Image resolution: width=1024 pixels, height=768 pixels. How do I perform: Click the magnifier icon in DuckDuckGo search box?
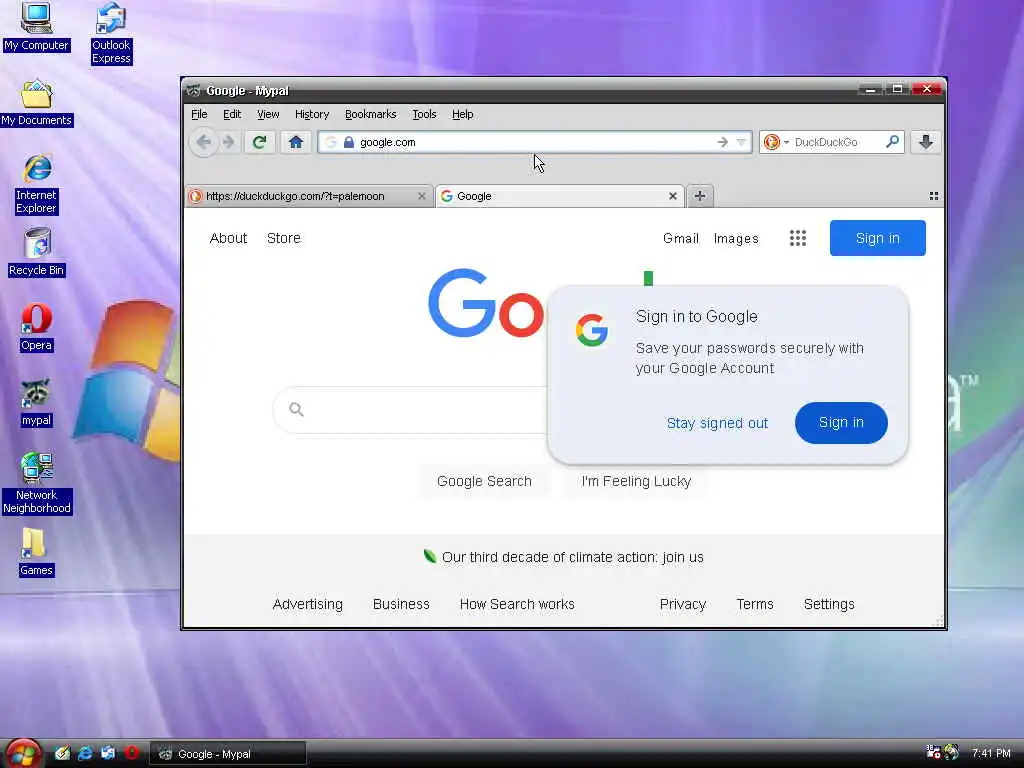pyautogui.click(x=892, y=141)
